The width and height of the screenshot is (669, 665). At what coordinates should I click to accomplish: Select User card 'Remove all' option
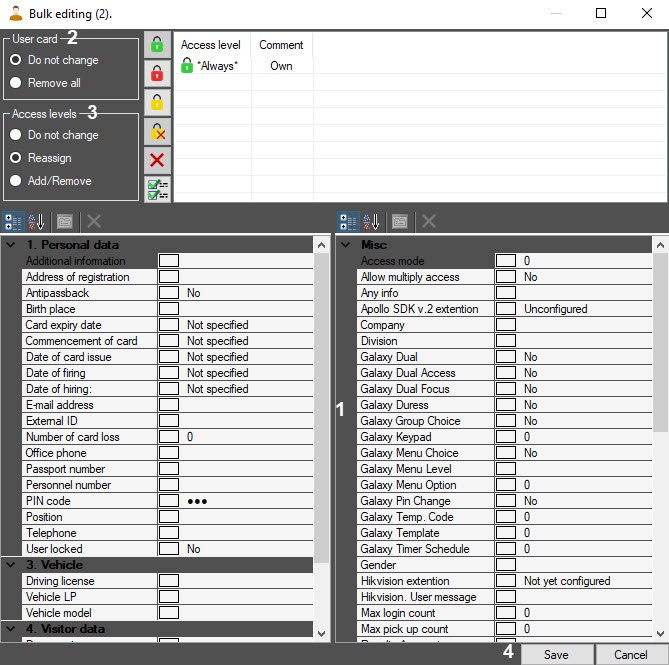(x=16, y=83)
